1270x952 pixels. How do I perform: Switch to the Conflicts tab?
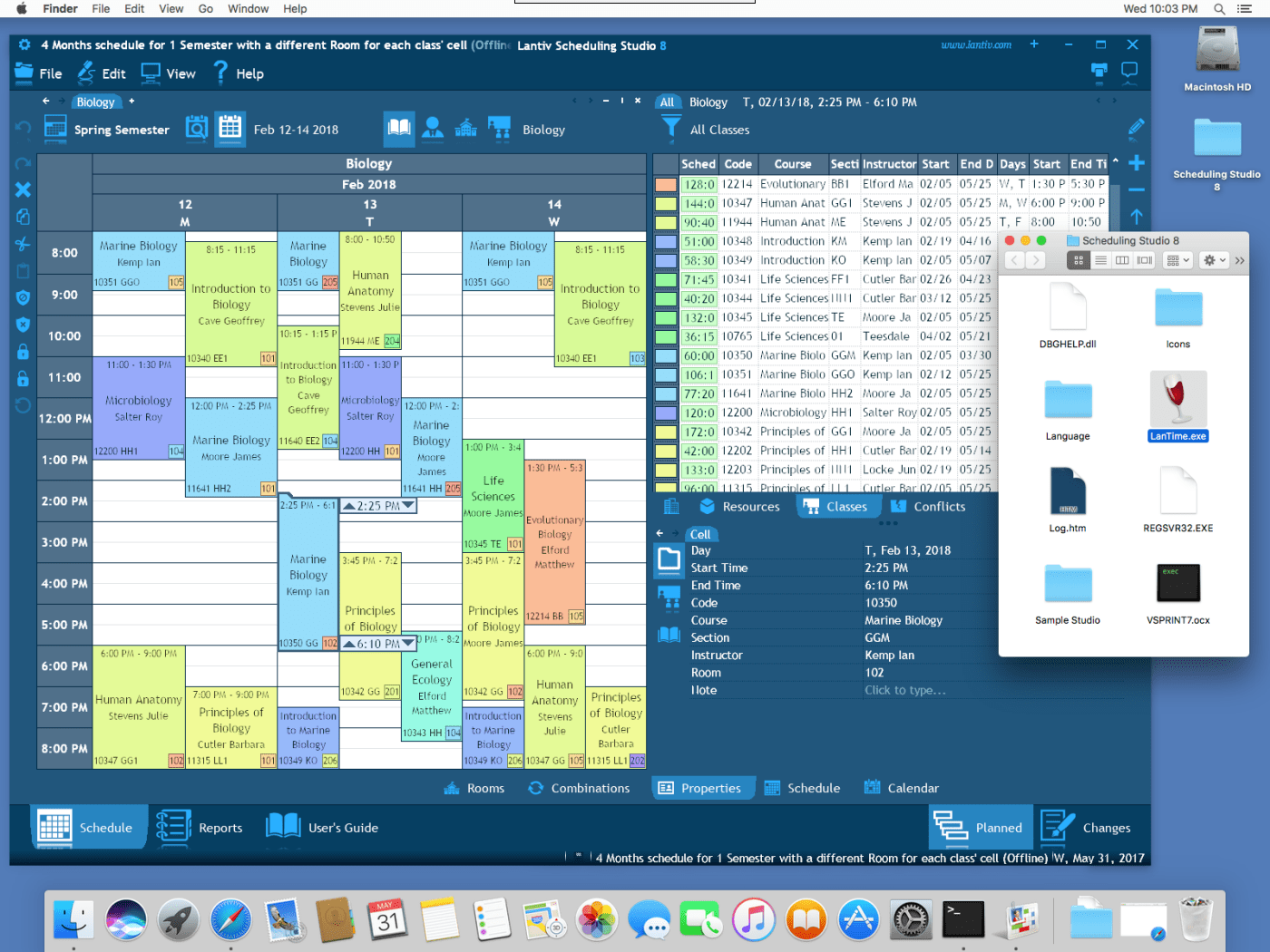coord(927,506)
